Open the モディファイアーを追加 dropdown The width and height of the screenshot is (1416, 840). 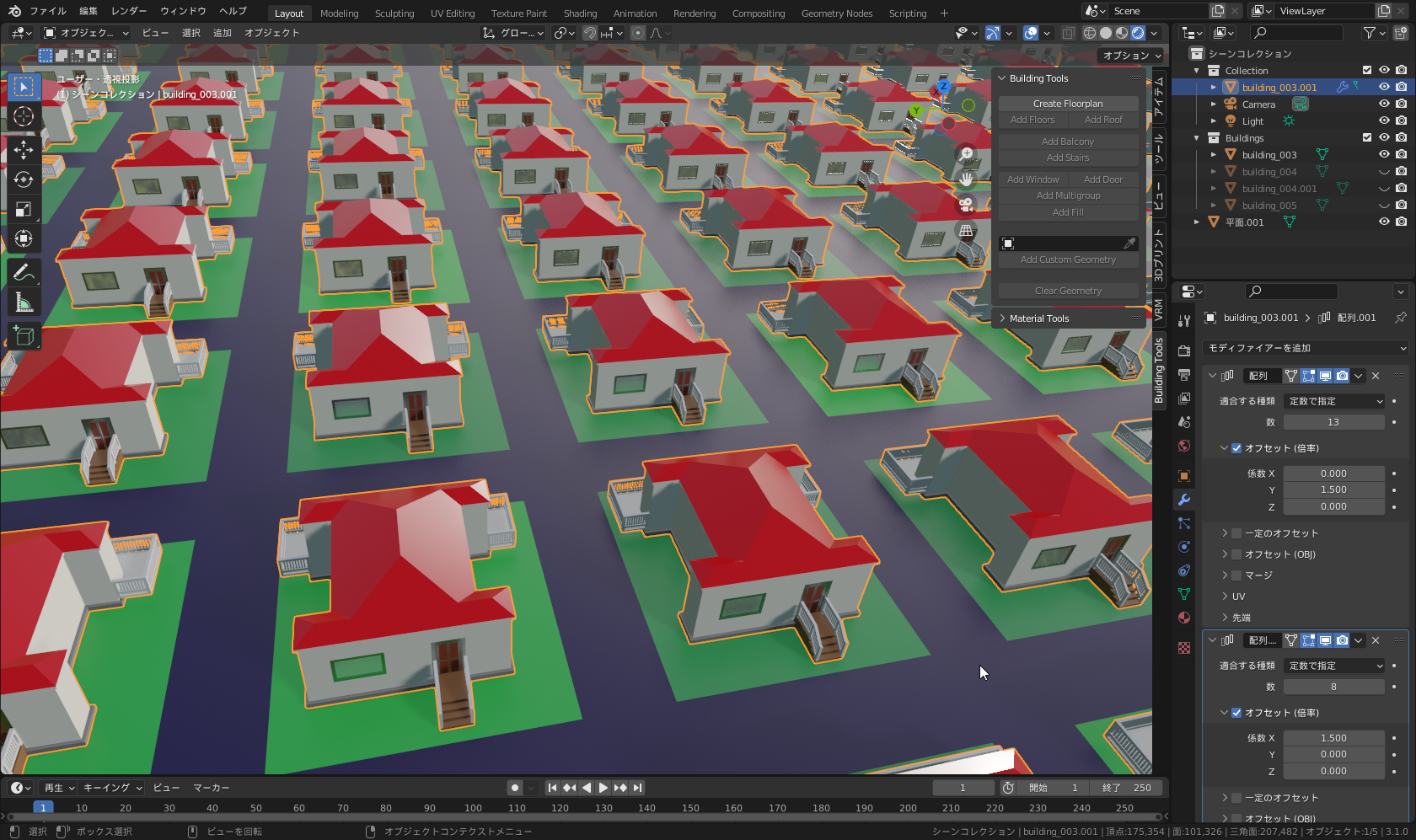click(x=1306, y=348)
